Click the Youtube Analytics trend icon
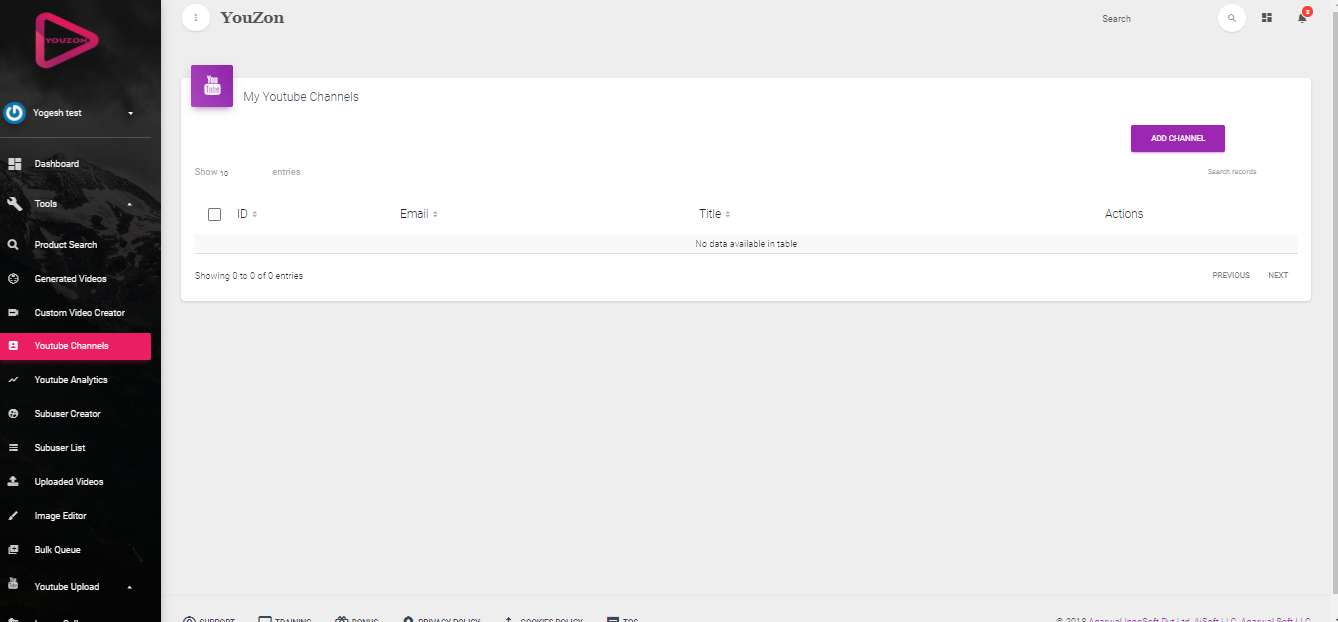 coord(13,380)
